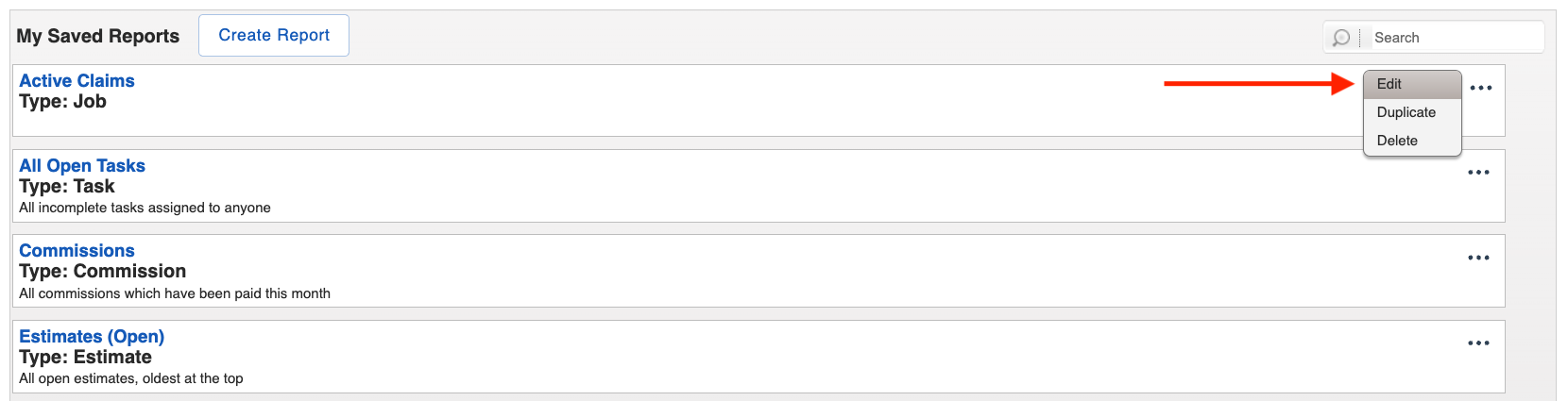This screenshot has width=1568, height=401.
Task: Click the magnifying glass search icon
Action: (1341, 38)
